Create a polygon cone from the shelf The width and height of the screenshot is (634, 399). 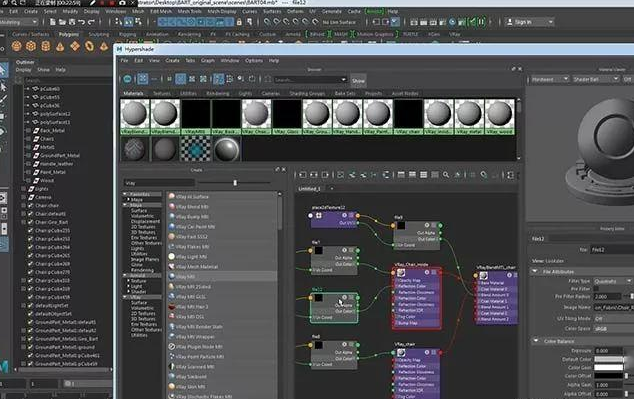(x=60, y=46)
